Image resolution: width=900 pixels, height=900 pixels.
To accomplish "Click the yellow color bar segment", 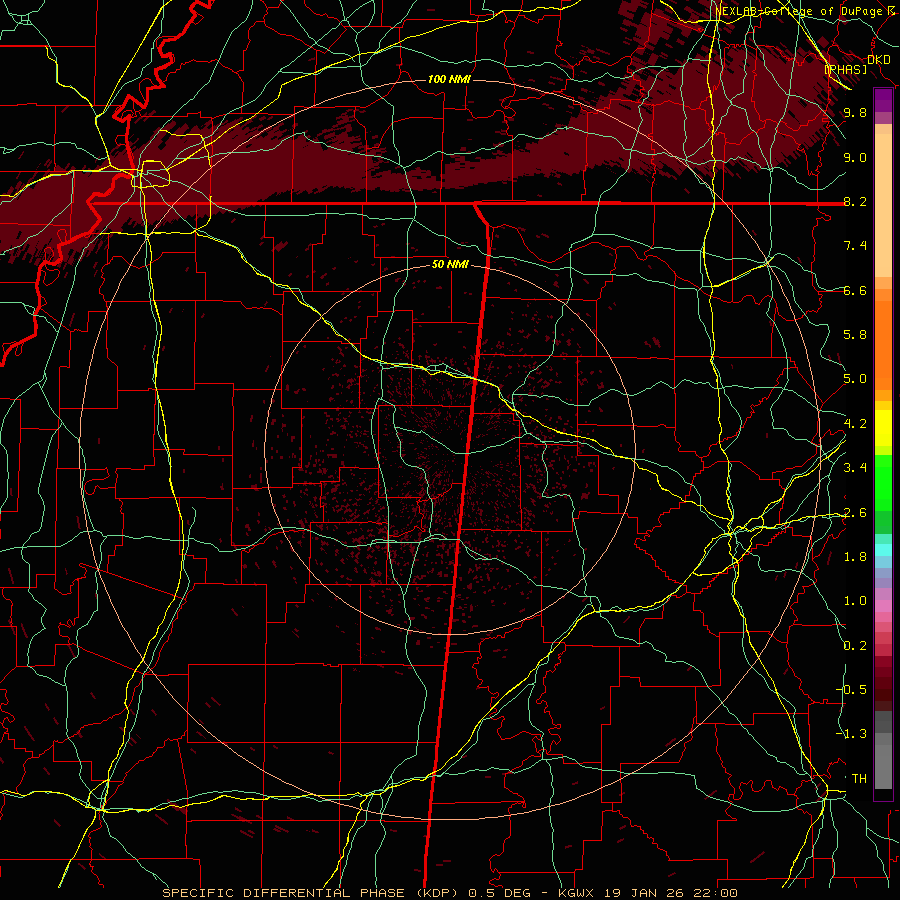I will pyautogui.click(x=883, y=428).
